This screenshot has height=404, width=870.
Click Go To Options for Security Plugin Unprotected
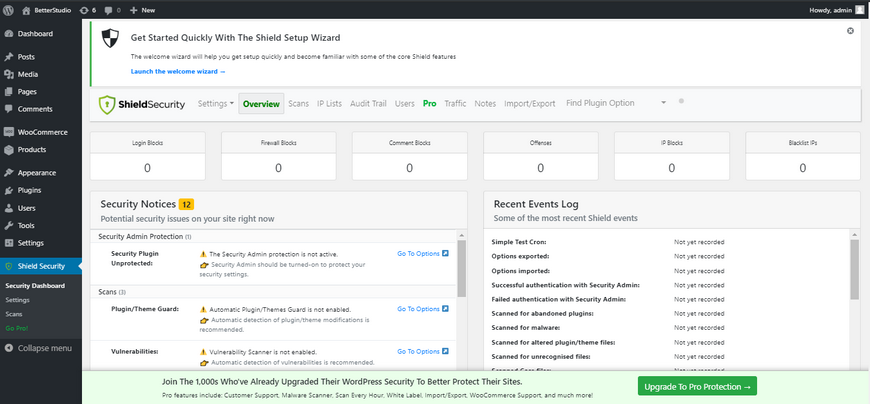(423, 254)
